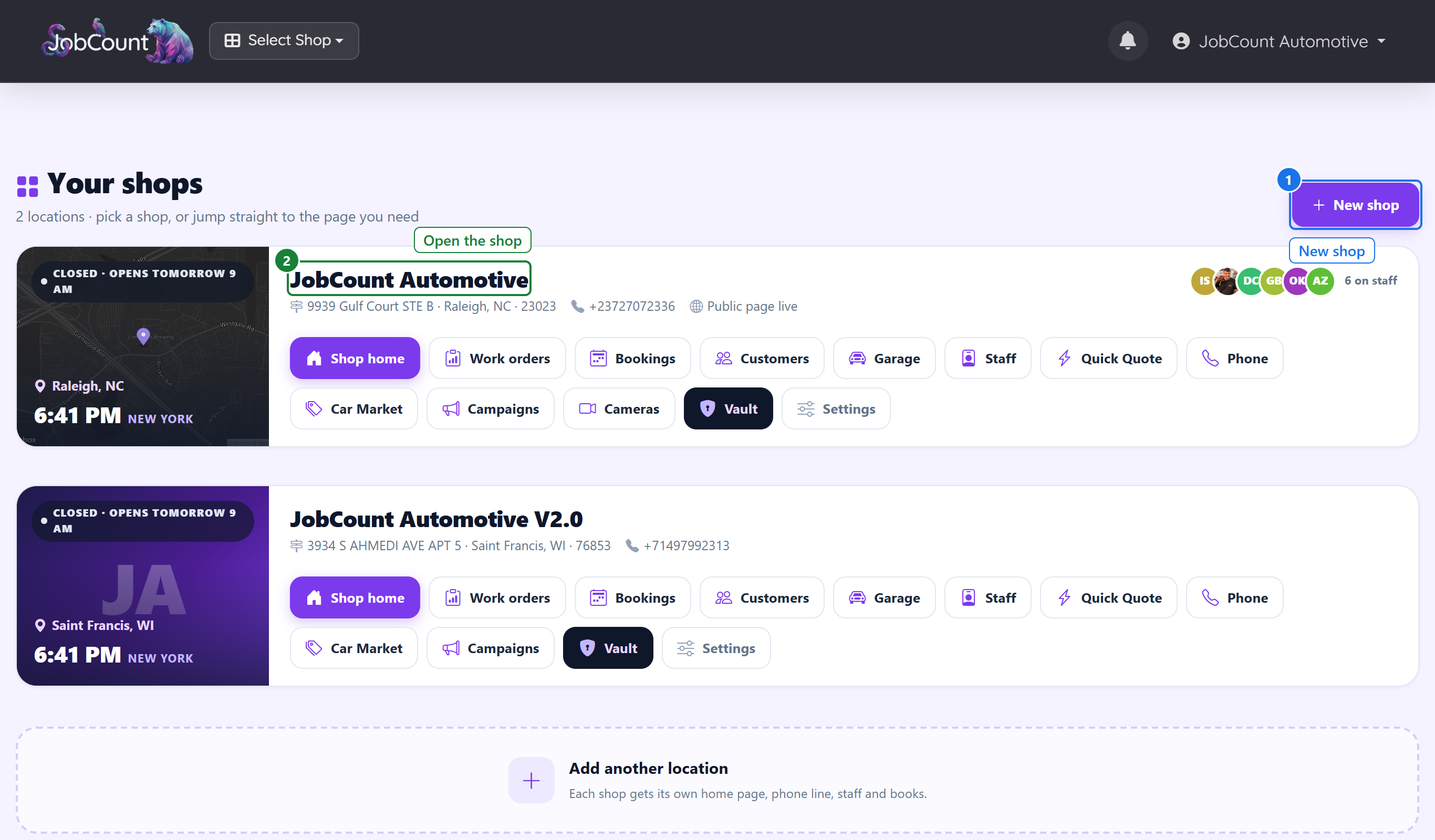Open Bookings for the Raleigh shop
Screen dimensions: 1435x840
(x=632, y=359)
